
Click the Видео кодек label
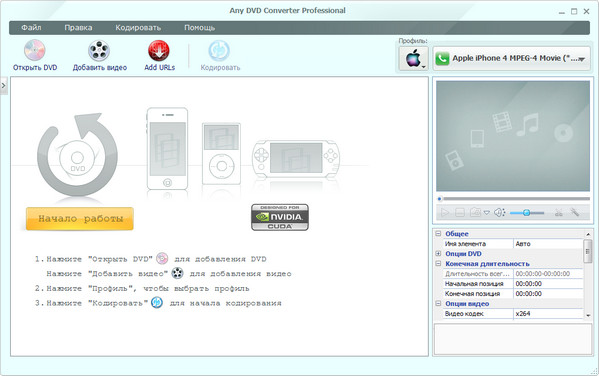coord(464,313)
